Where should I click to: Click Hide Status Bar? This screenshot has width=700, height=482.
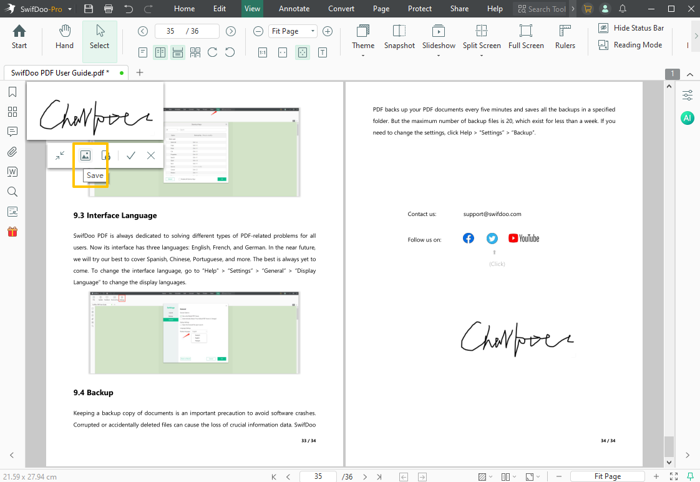[x=631, y=28]
